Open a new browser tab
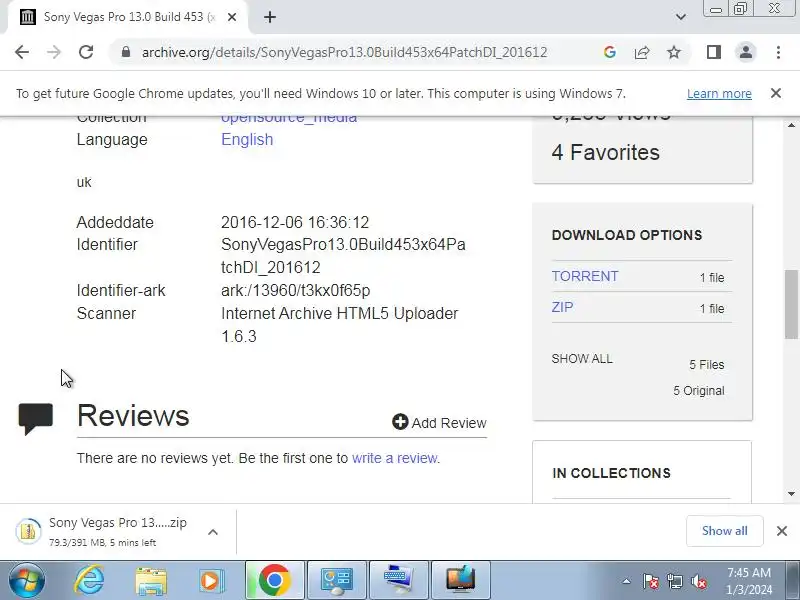 coord(270,17)
